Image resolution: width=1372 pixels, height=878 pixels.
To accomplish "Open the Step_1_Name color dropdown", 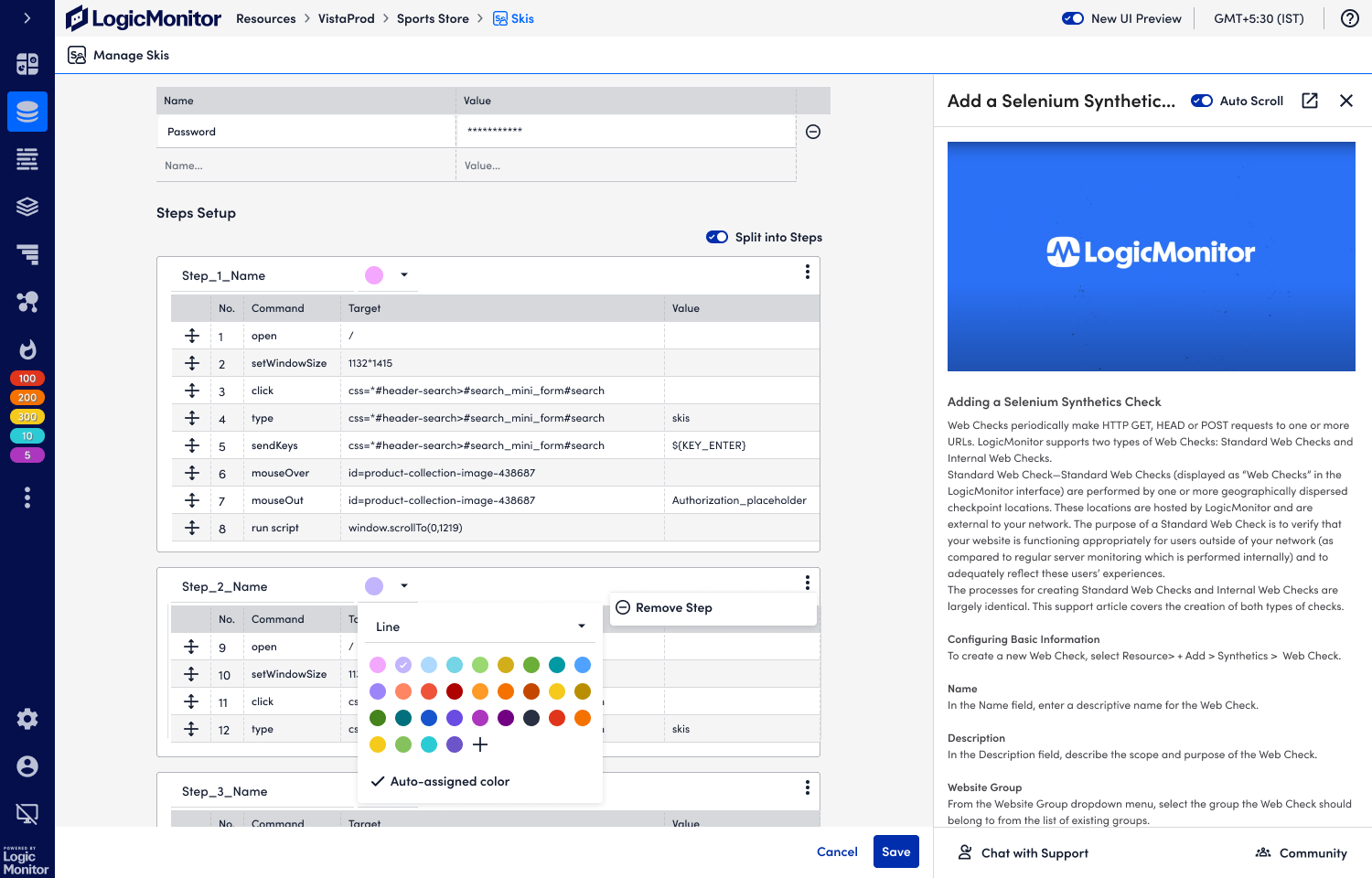I will (403, 274).
